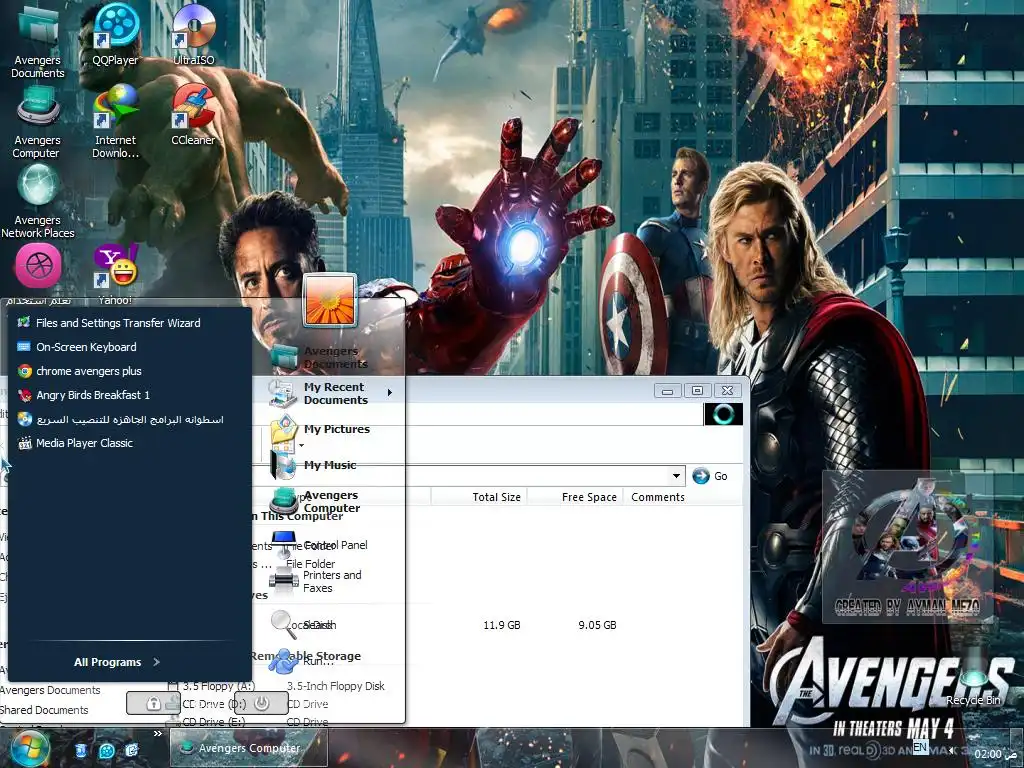
Task: Select CD Drive (E:) in Explorer
Action: (207, 722)
